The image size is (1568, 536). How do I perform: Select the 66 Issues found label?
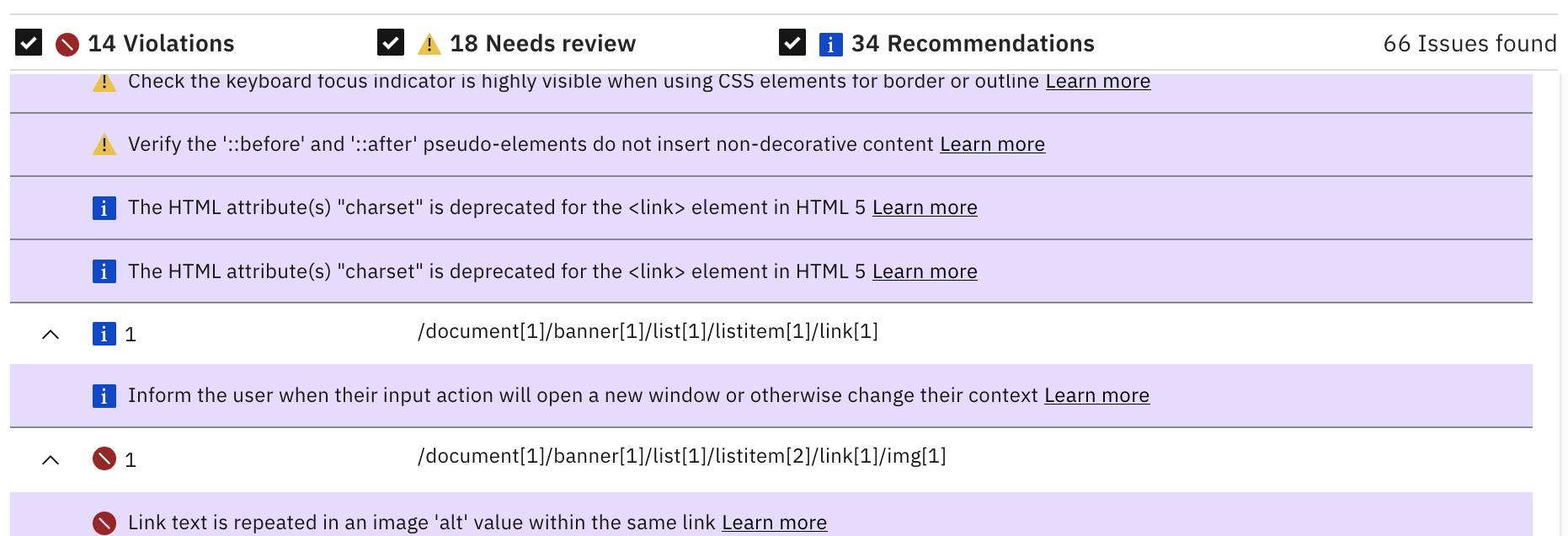[1470, 43]
